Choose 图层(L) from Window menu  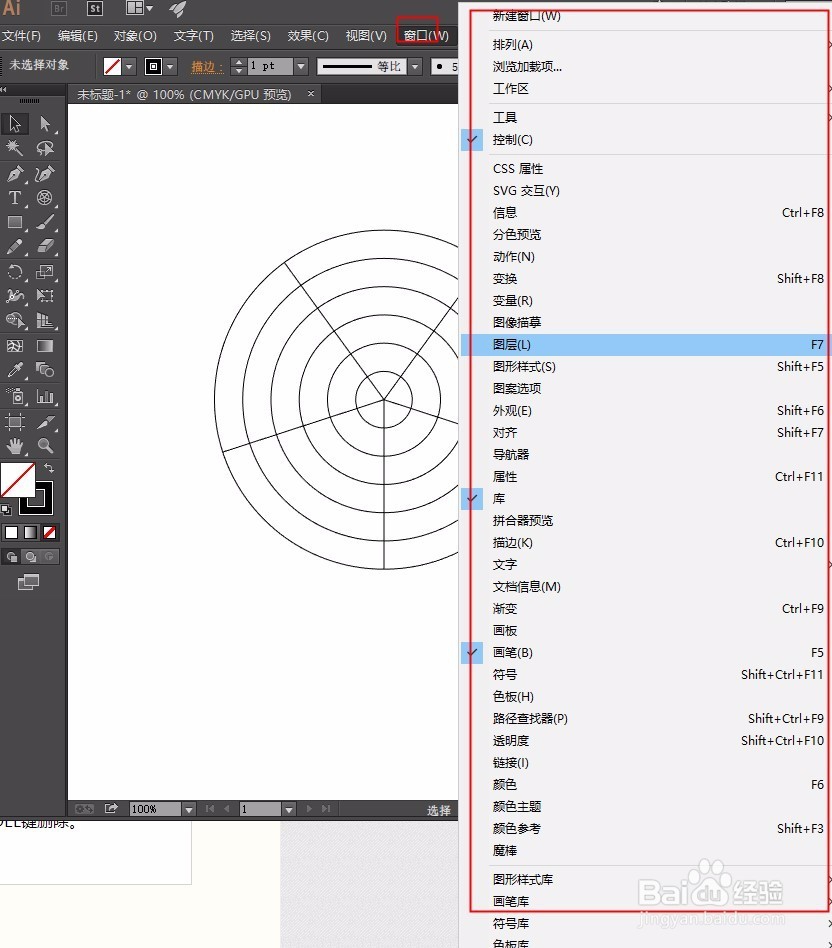coord(645,345)
